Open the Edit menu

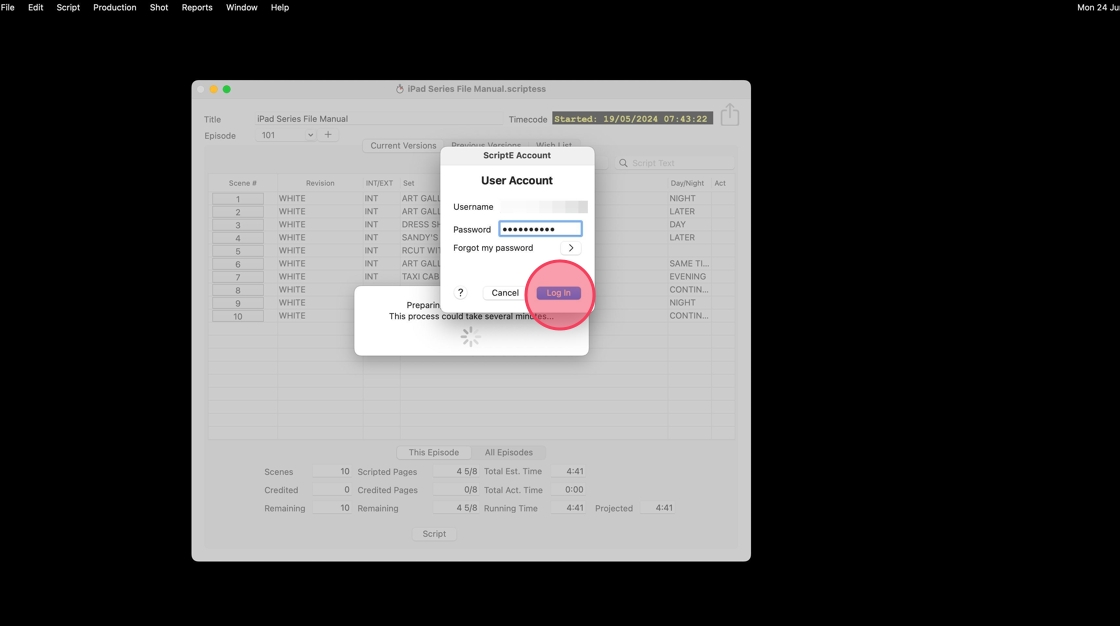coord(36,7)
